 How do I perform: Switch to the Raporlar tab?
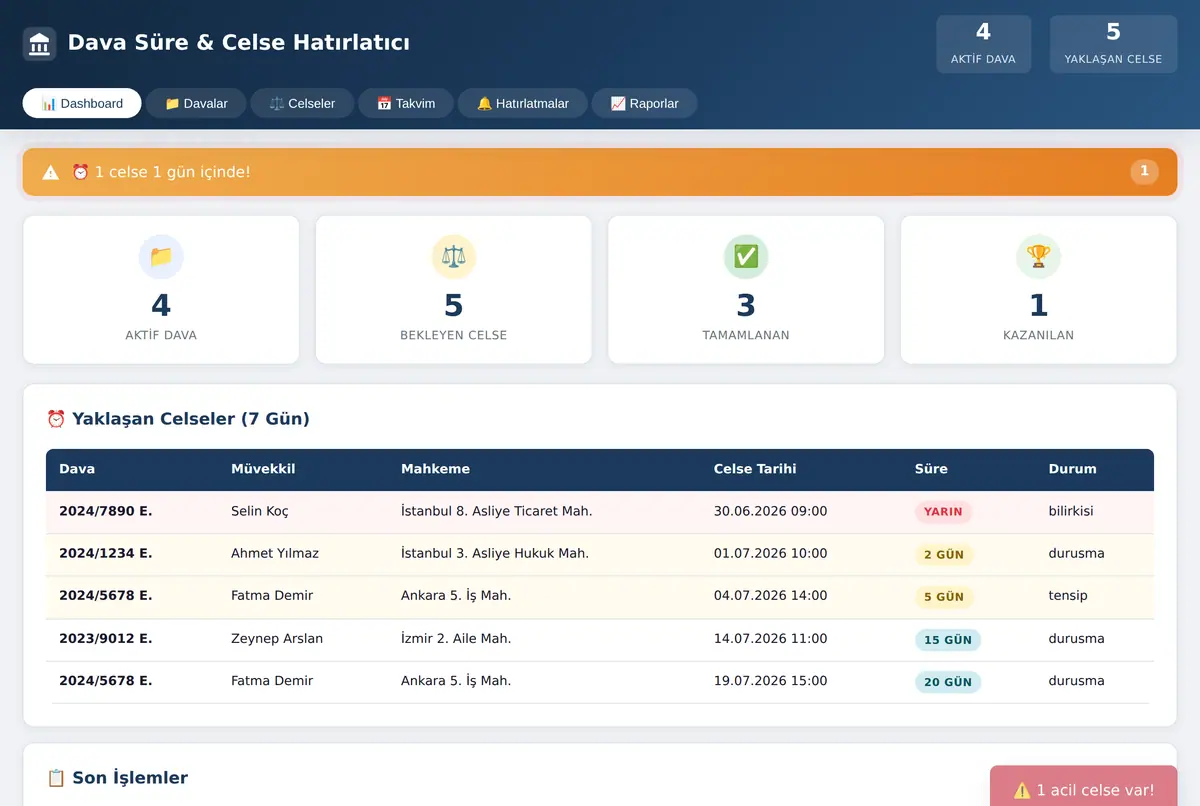point(645,103)
